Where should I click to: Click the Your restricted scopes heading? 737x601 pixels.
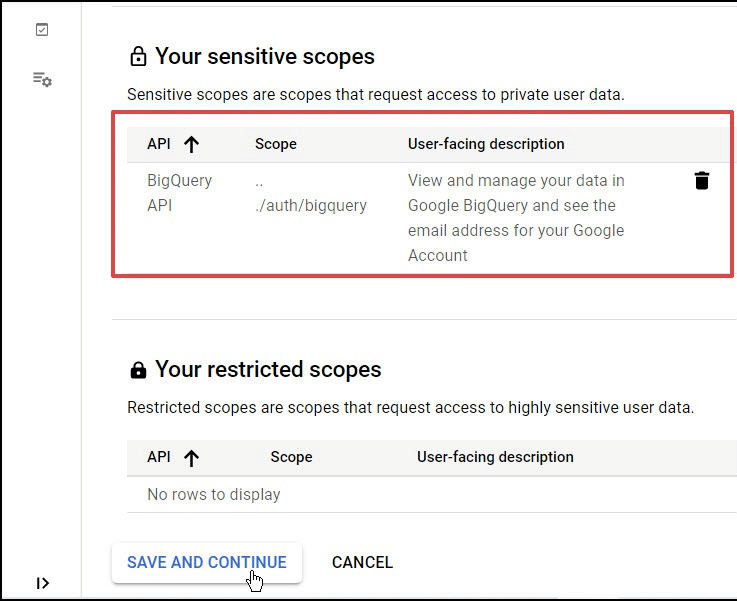pyautogui.click(x=268, y=370)
